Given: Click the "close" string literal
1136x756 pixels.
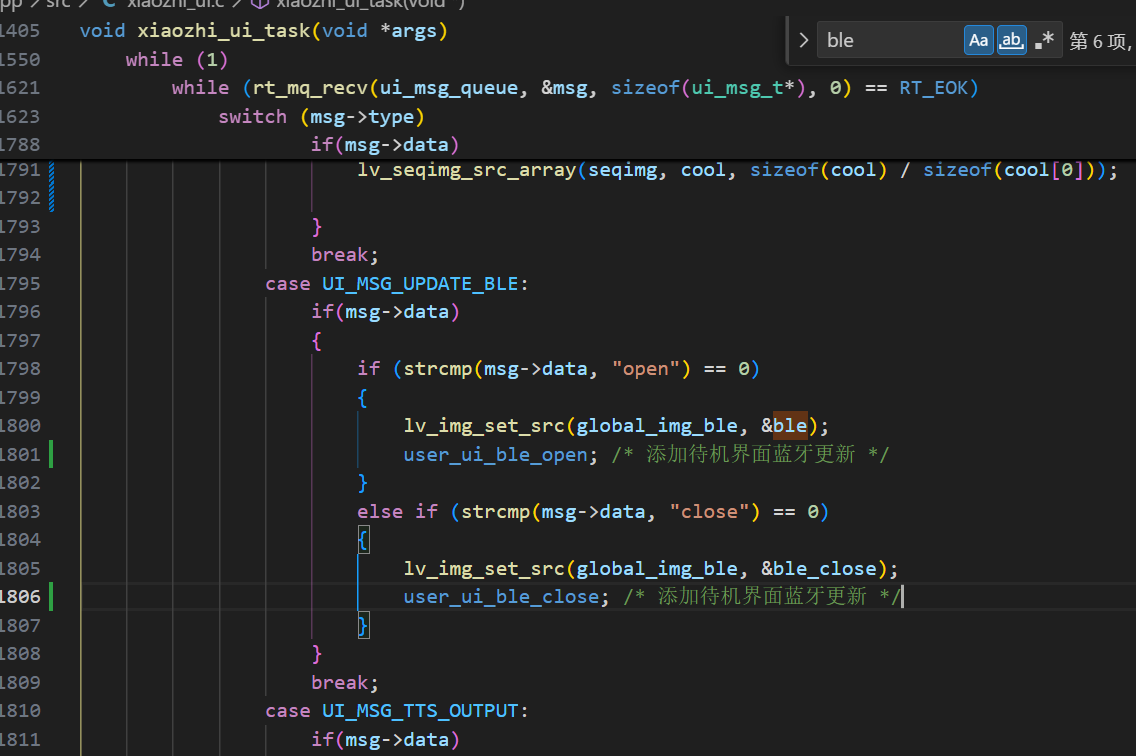Looking at the screenshot, I should click(709, 512).
